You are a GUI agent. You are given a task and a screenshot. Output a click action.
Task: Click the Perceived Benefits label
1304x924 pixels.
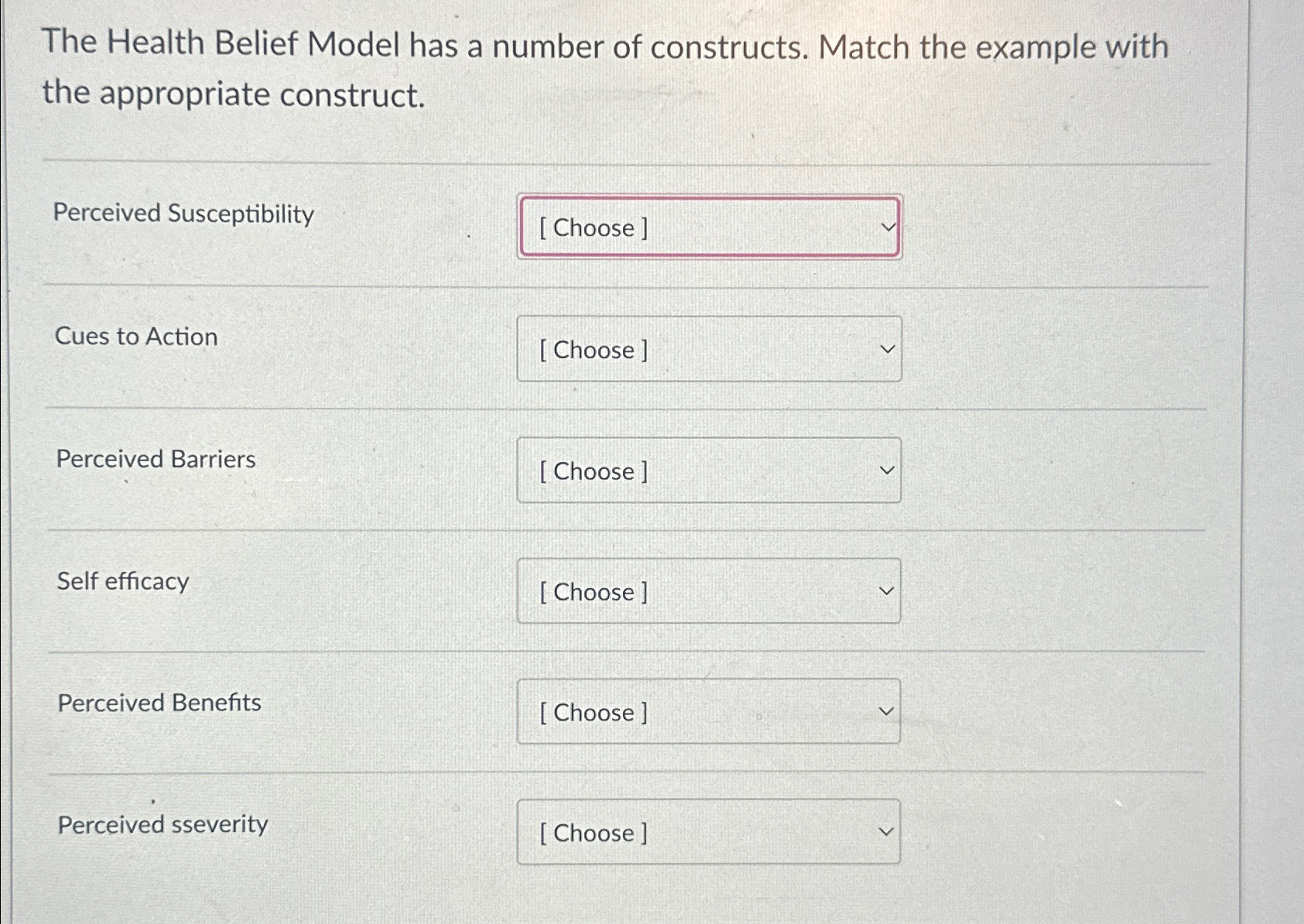(x=159, y=703)
